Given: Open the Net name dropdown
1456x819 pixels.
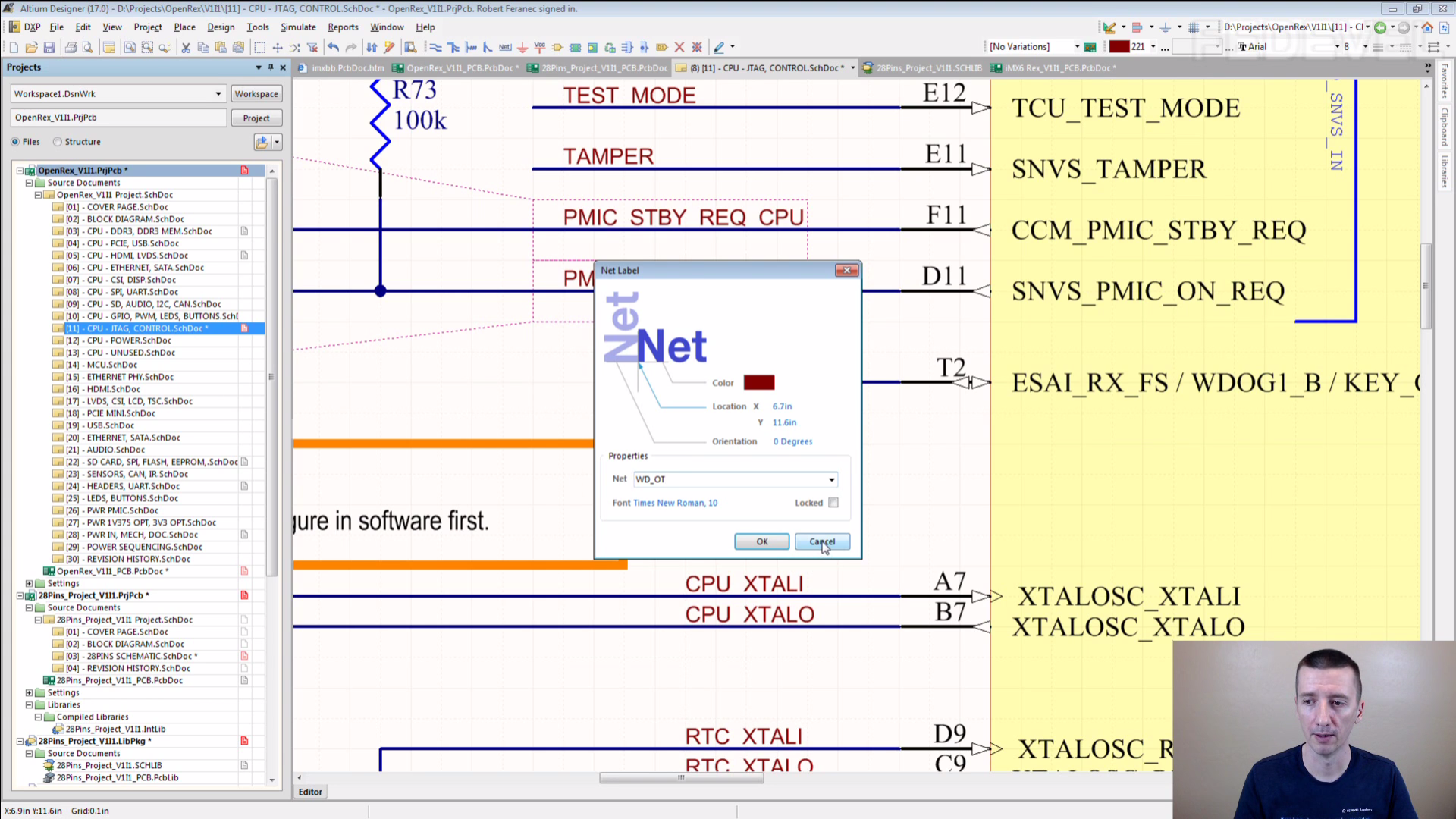Looking at the screenshot, I should [x=832, y=479].
